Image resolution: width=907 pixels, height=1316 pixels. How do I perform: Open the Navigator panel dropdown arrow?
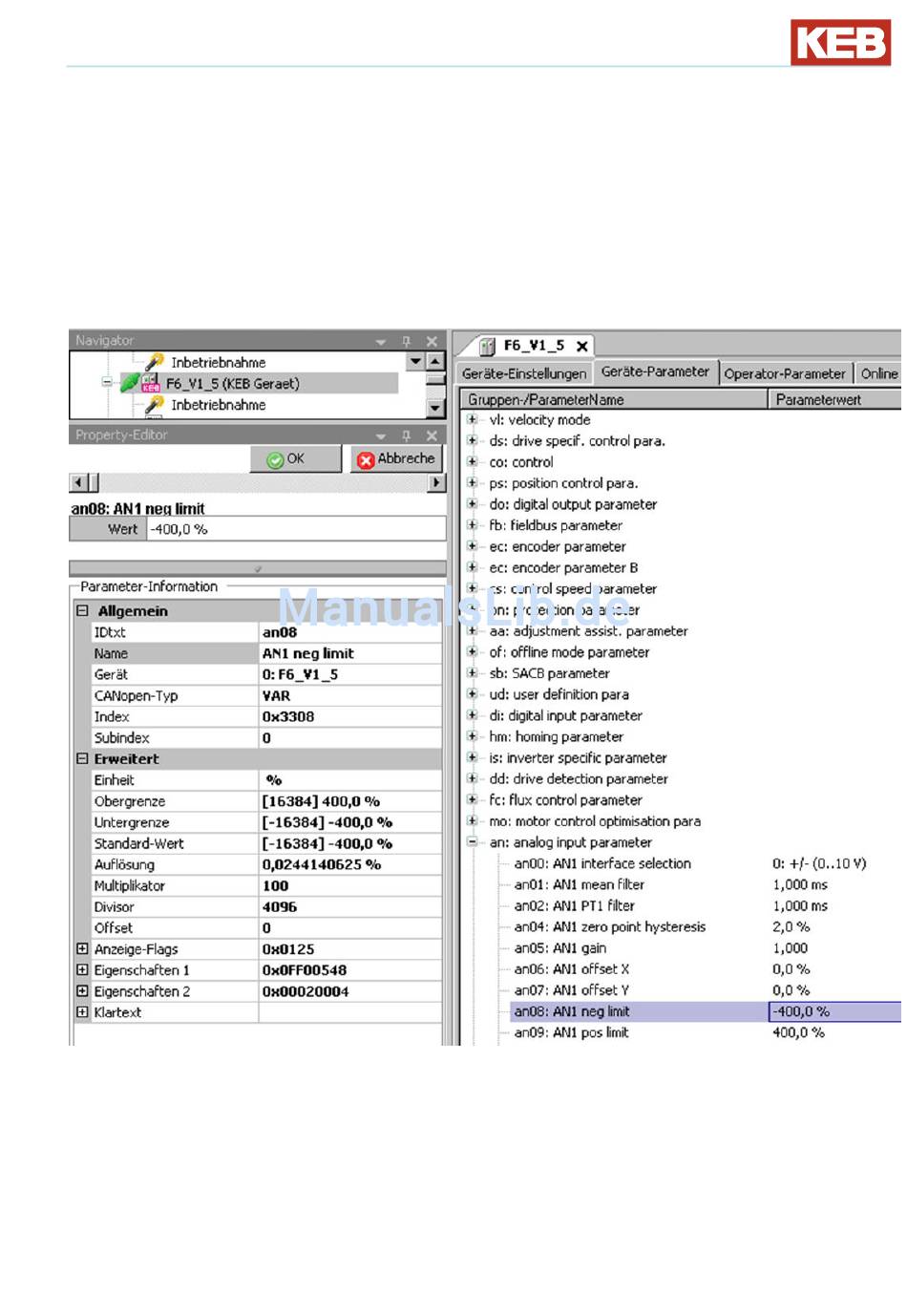tap(381, 341)
